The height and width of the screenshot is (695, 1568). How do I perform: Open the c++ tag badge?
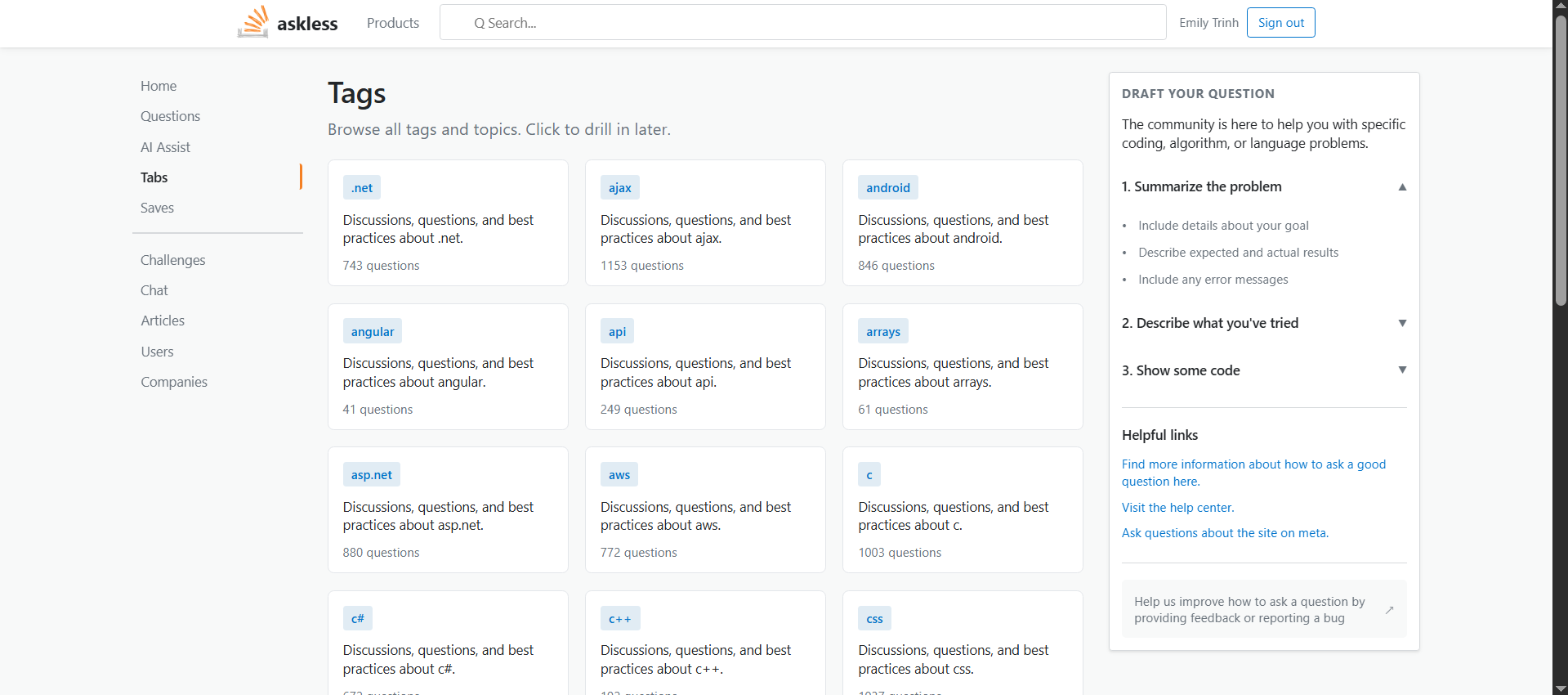pos(620,619)
